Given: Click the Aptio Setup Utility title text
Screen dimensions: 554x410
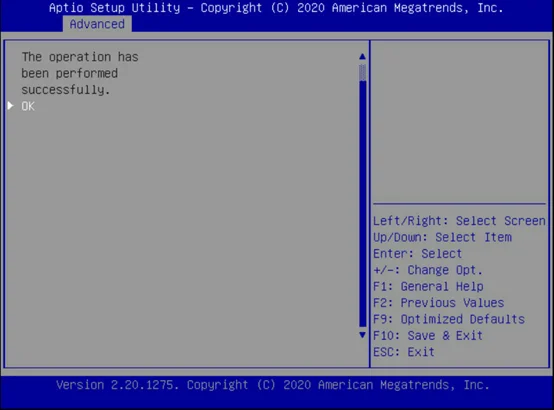Looking at the screenshot, I should point(276,8).
